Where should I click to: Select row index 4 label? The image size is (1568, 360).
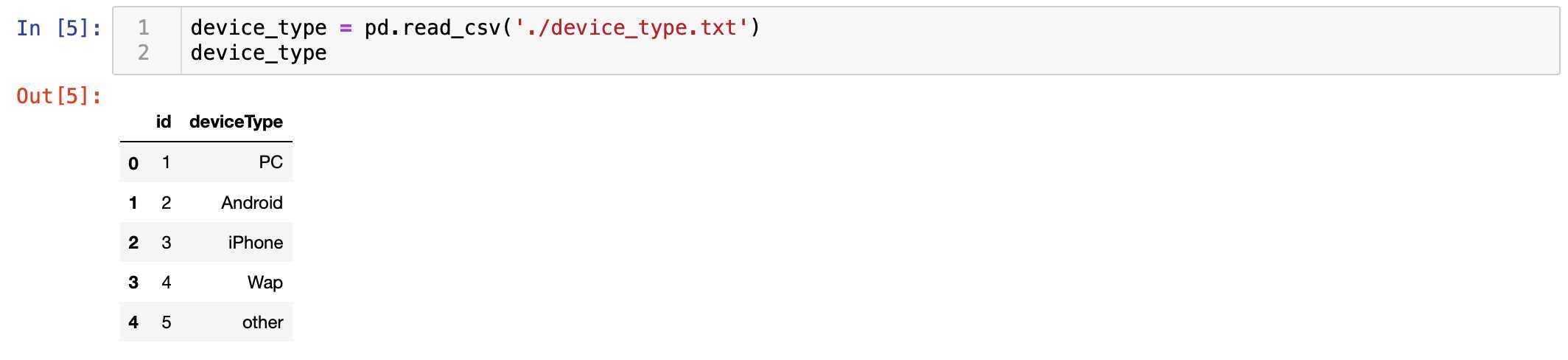133,322
